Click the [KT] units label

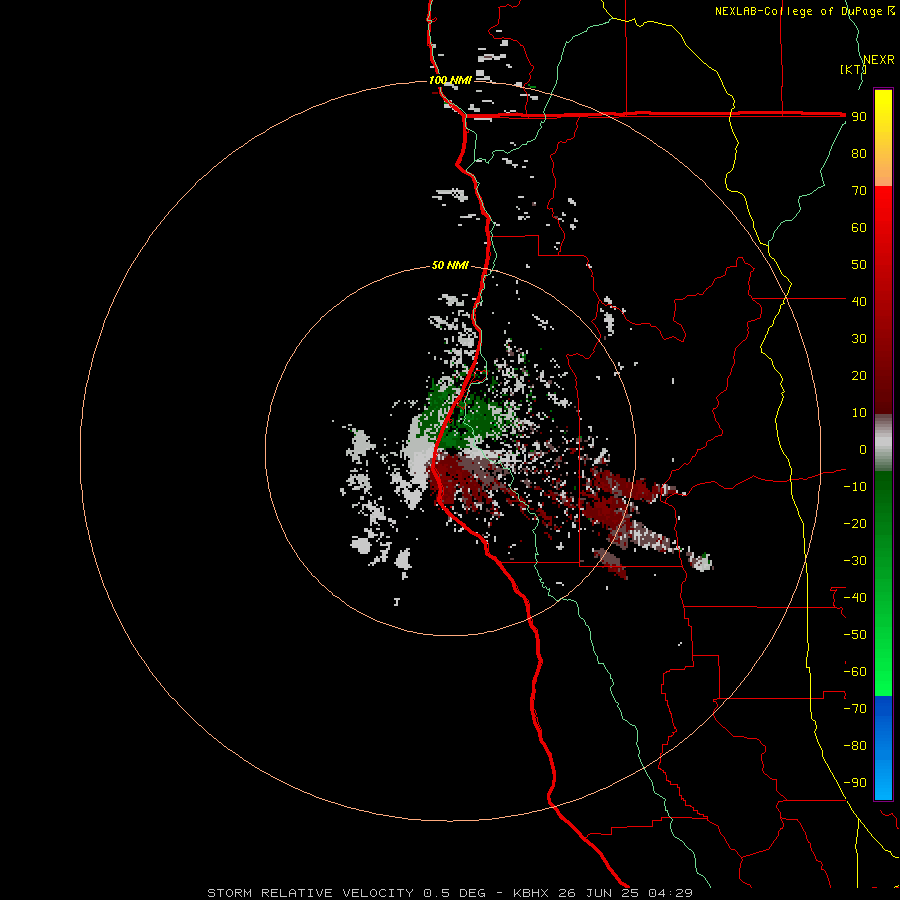[853, 69]
